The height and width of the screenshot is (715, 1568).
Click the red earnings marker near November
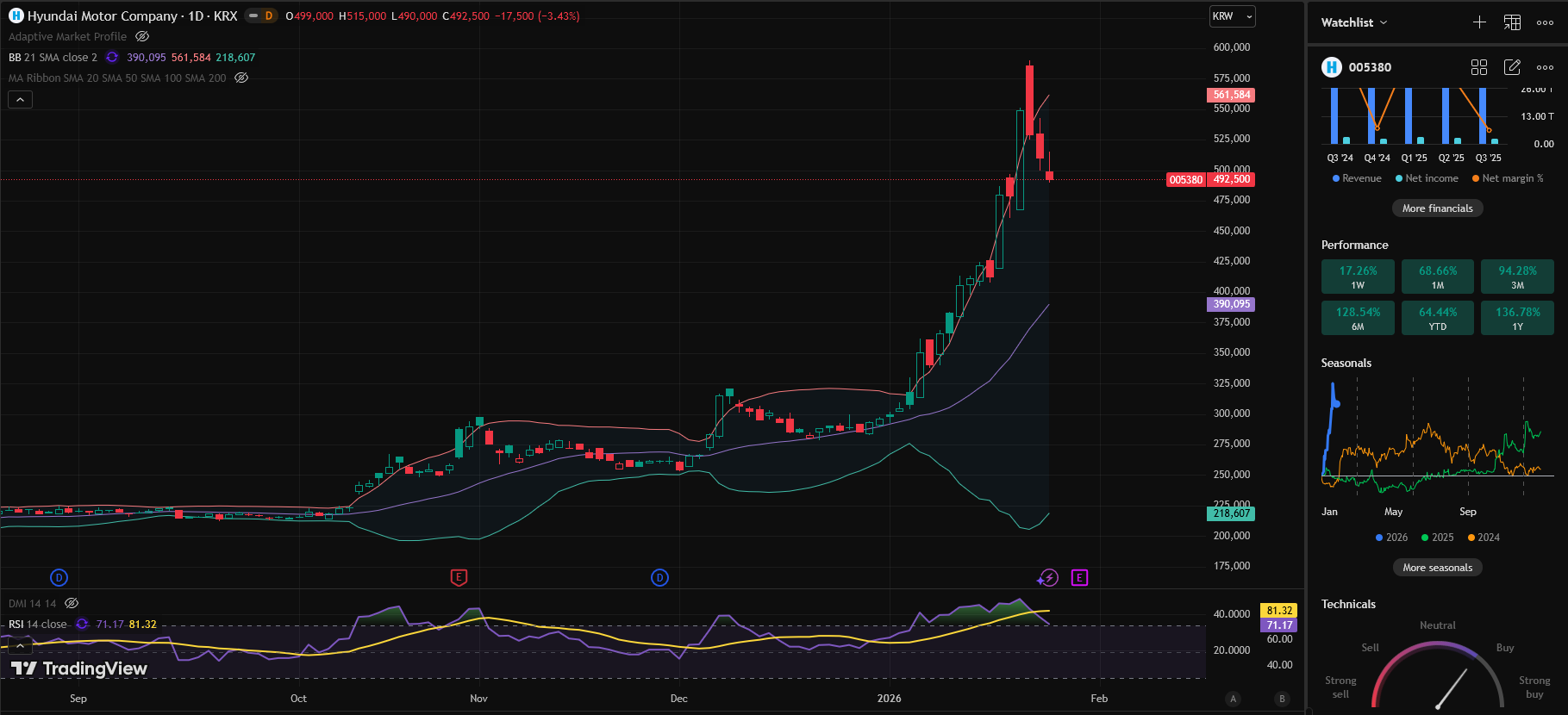pos(459,578)
